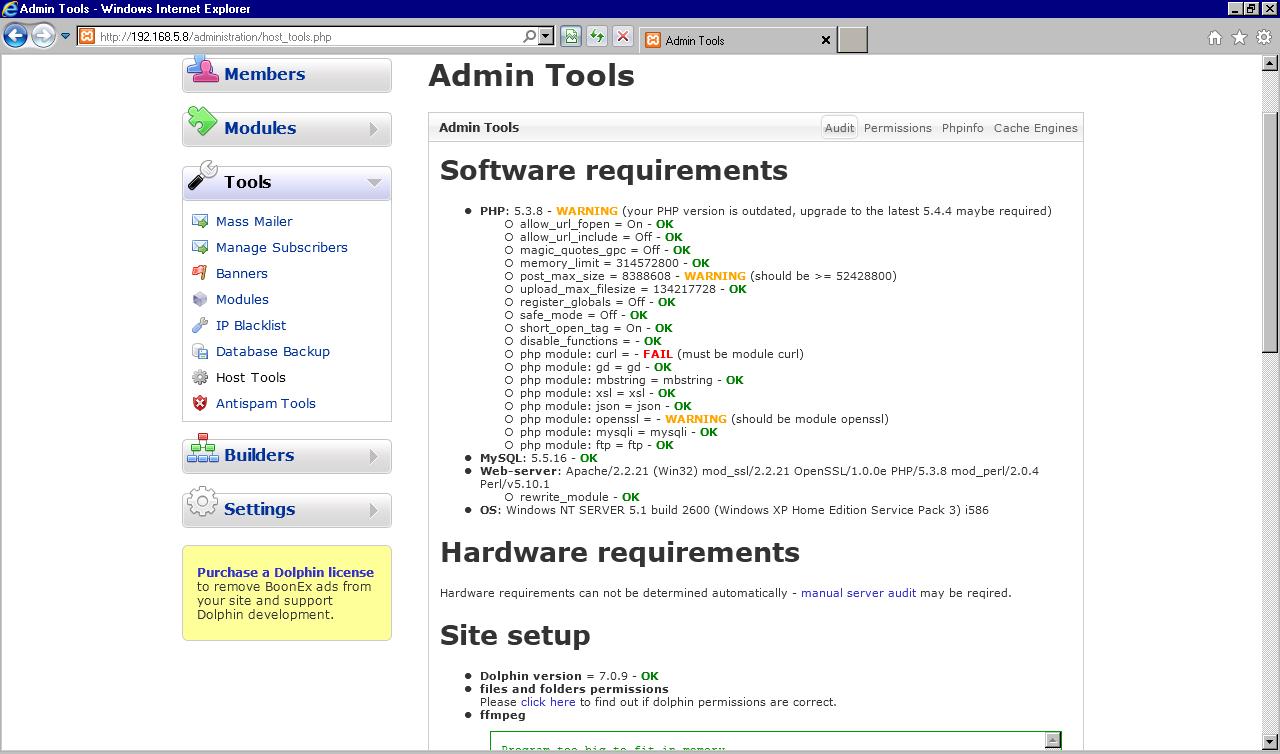
Task: Click the Antispam Tools shield icon
Action: (200, 403)
